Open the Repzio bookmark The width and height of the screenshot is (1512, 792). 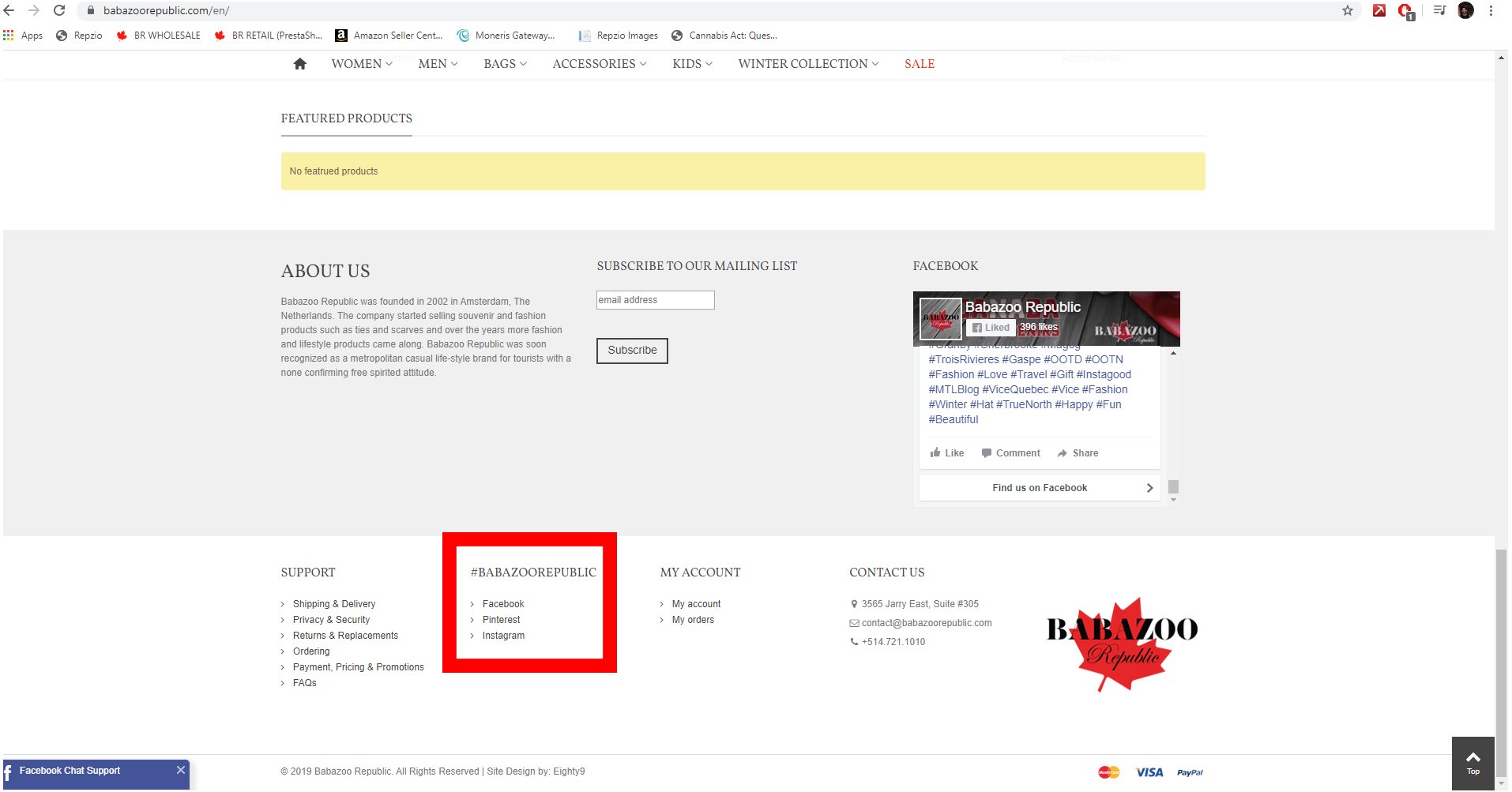click(79, 36)
